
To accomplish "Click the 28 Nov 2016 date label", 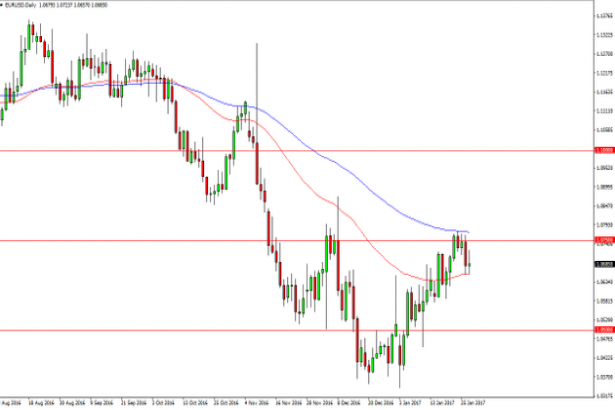I will coord(319,403).
